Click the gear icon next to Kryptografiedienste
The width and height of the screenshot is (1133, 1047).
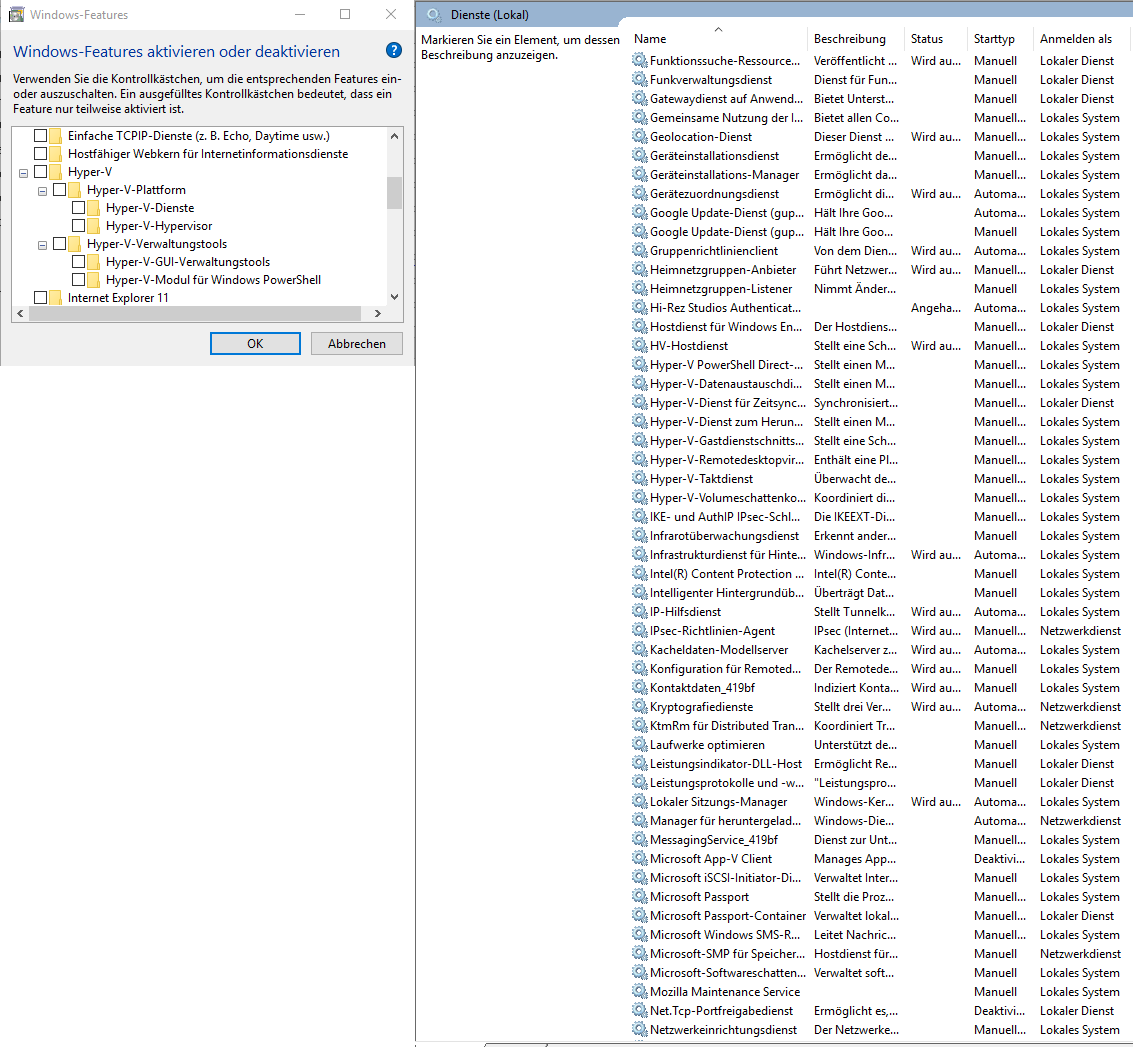click(x=639, y=706)
